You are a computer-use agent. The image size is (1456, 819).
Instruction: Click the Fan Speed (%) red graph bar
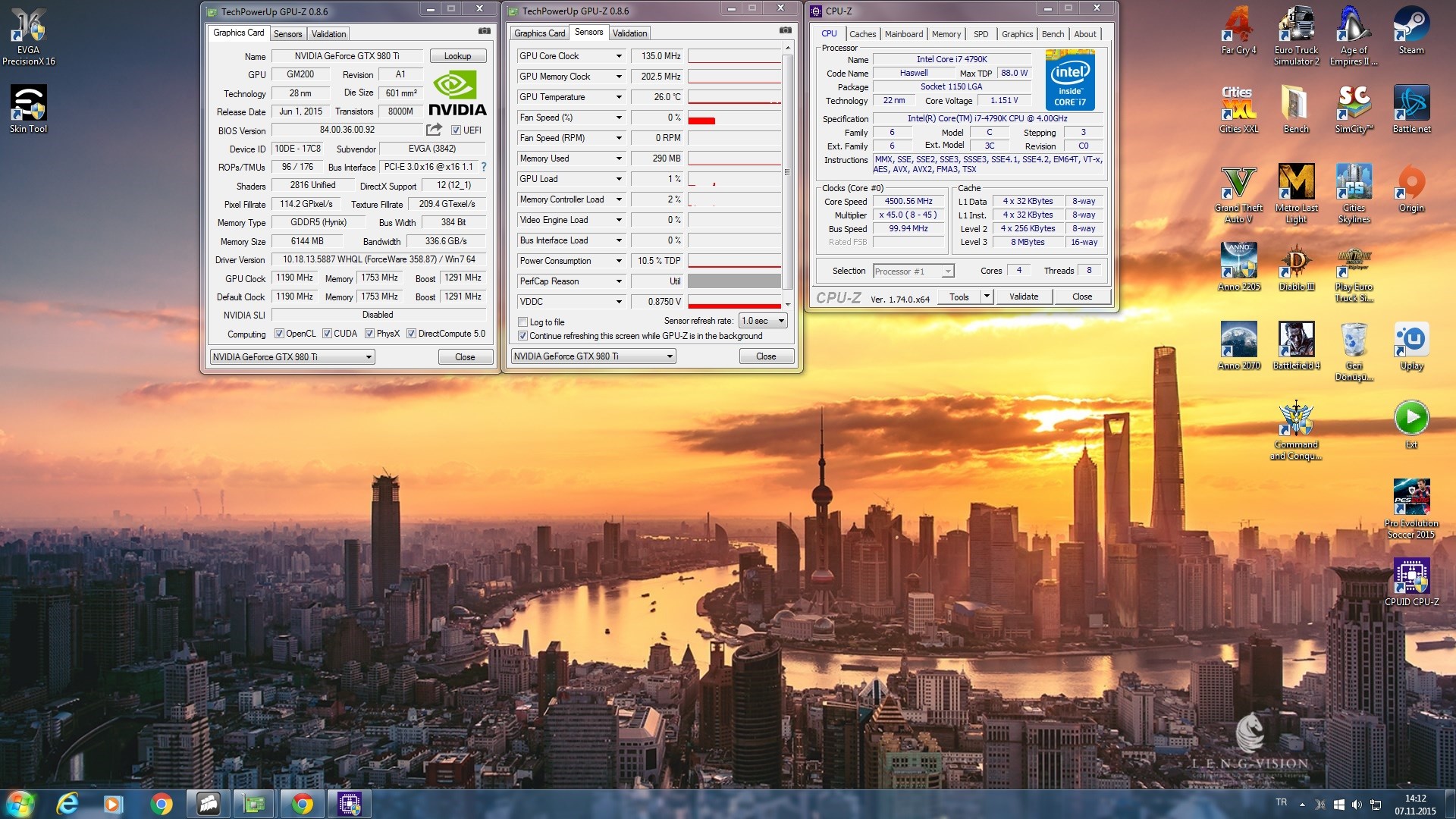coord(701,121)
